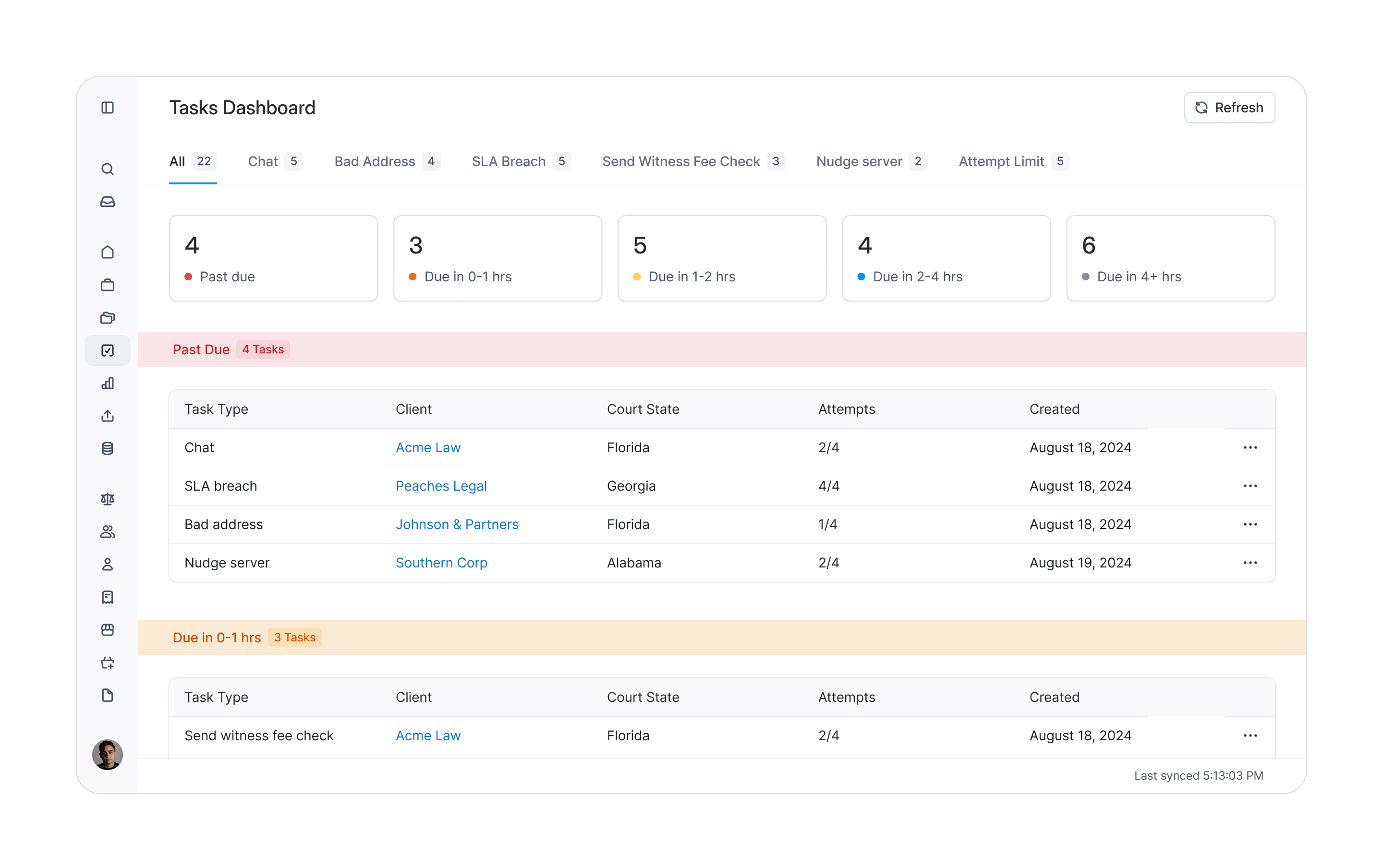1383x868 pixels.
Task: Open row actions for Peaches Legal task
Action: [1251, 486]
